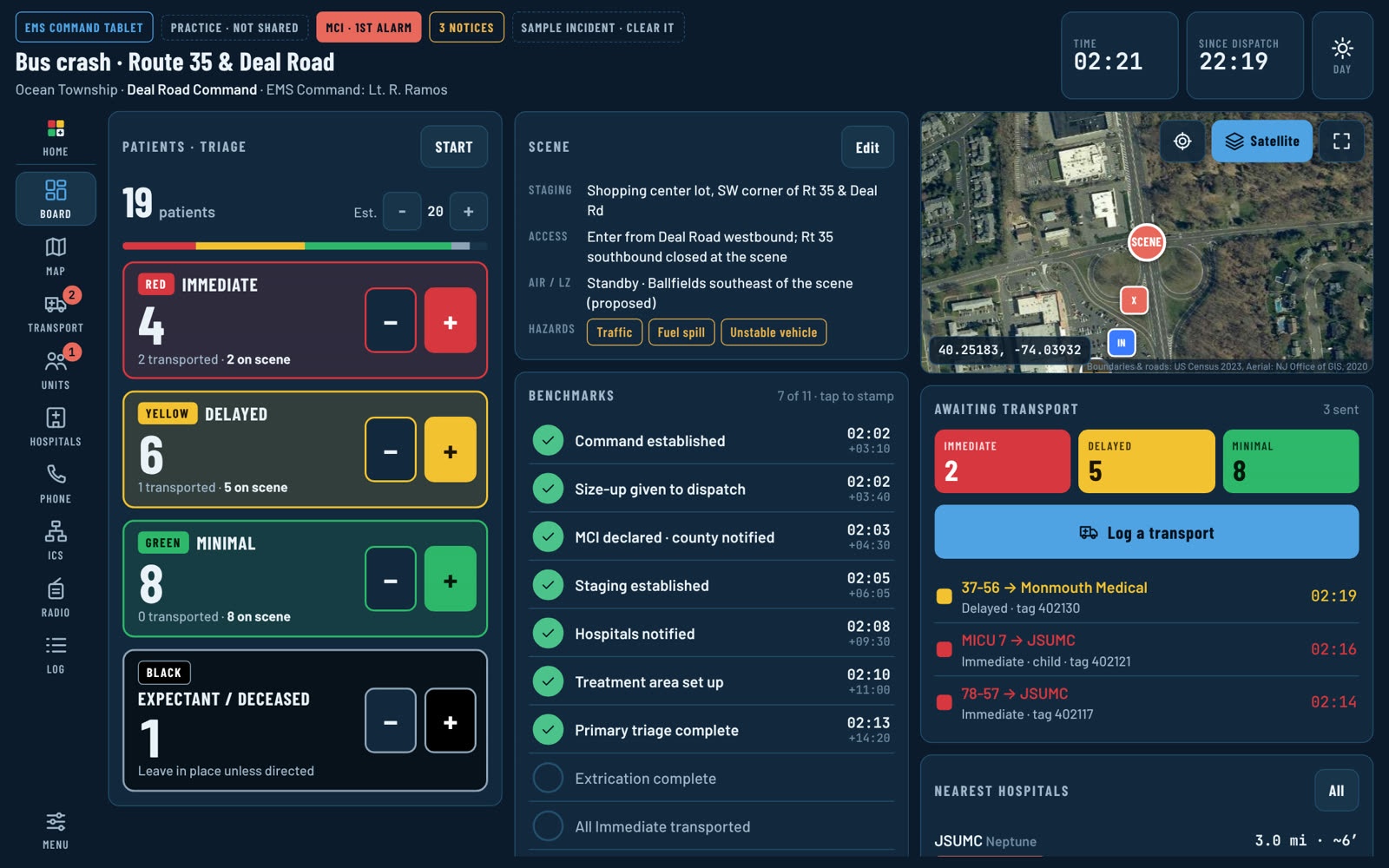
Task: Select the Delayed awaiting transport yellow tile
Action: [x=1146, y=461]
